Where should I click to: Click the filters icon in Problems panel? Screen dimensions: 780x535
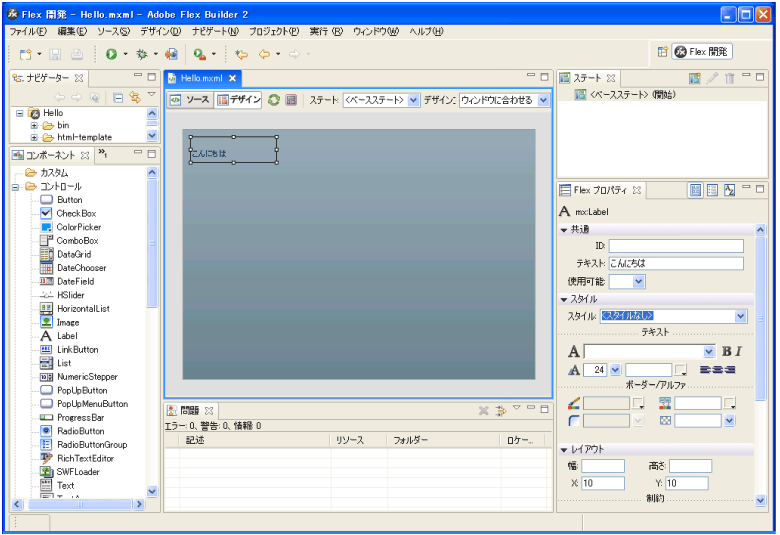tap(500, 411)
